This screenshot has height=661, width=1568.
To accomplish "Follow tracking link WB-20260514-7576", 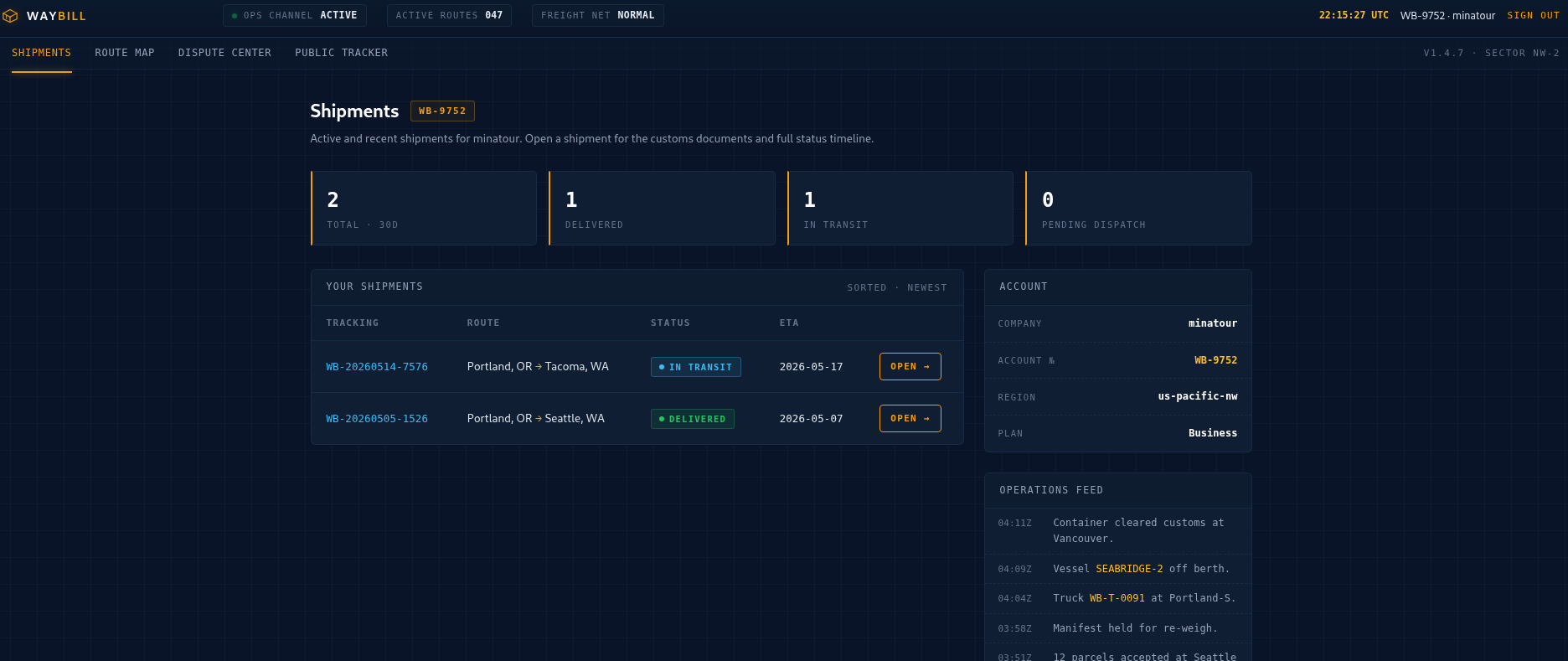I will pos(377,367).
